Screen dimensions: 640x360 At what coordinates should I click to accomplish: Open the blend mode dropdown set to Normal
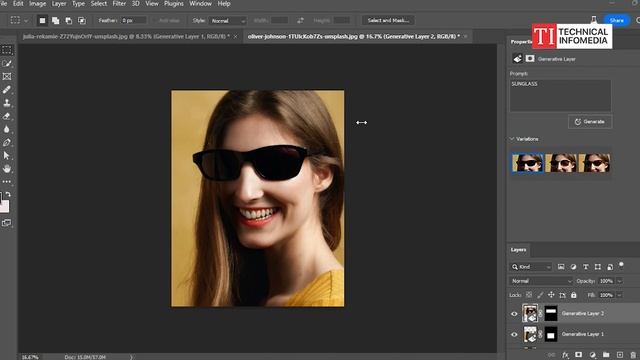point(541,281)
